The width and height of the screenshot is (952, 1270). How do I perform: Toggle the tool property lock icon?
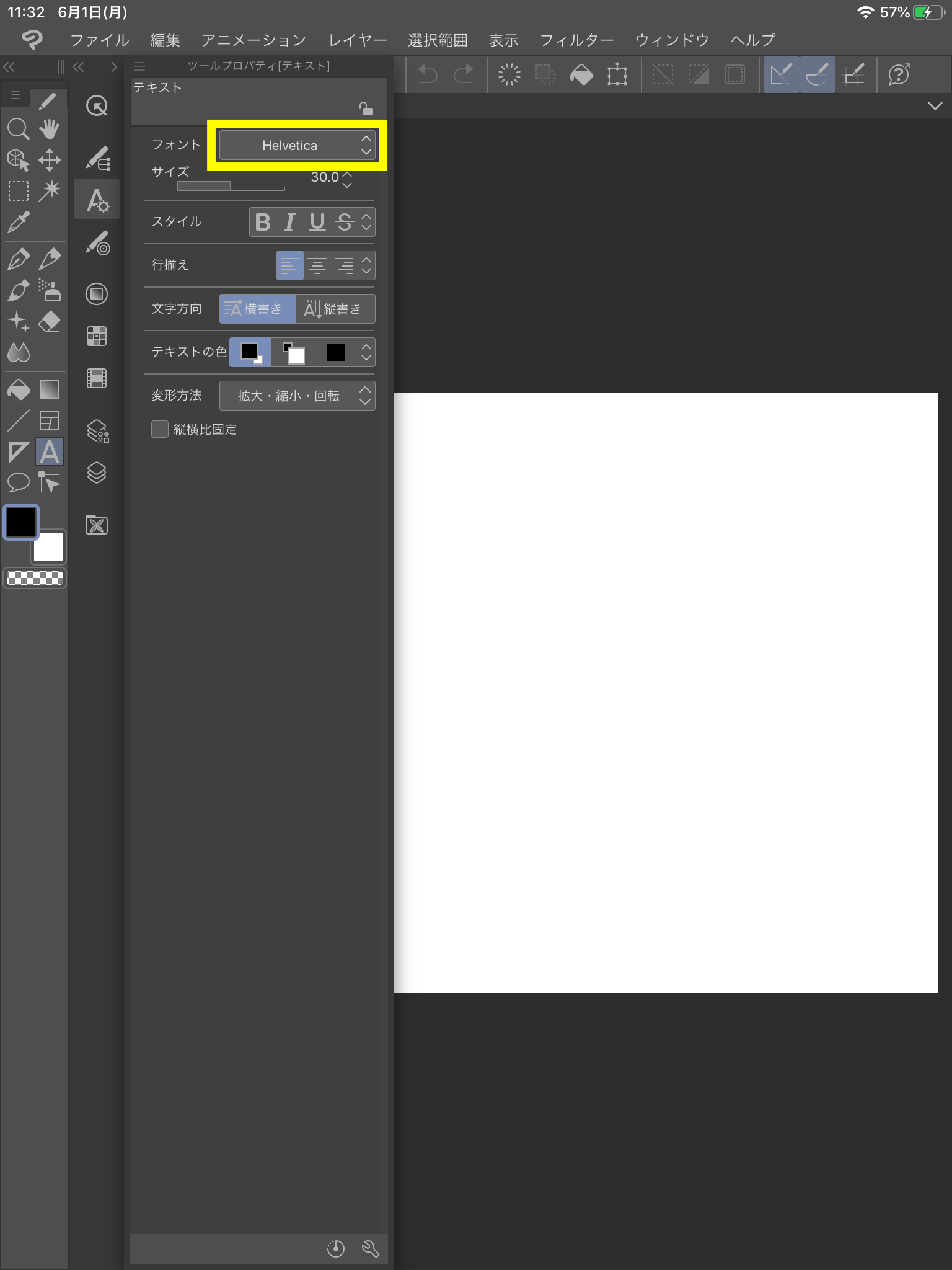(x=366, y=109)
